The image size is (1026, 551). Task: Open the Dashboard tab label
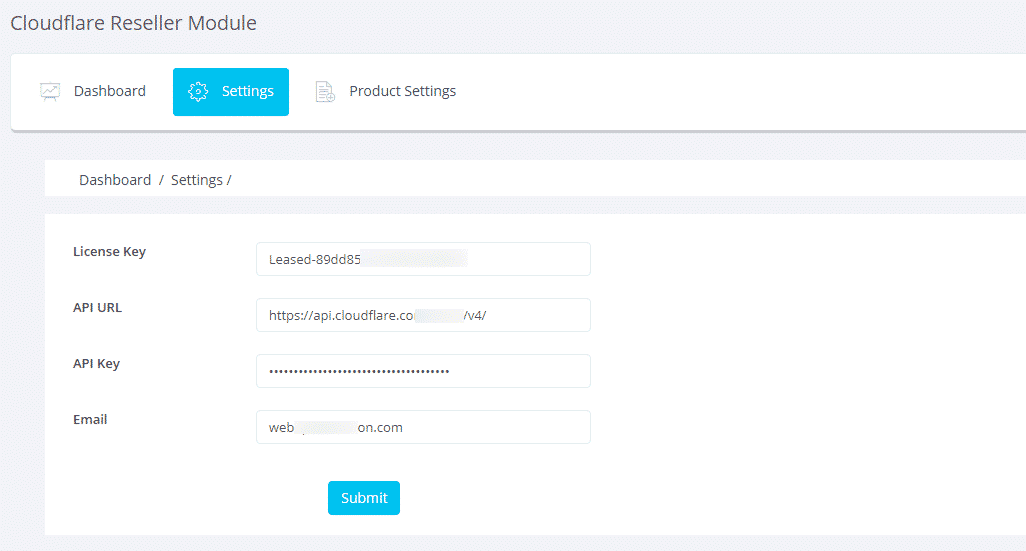110,91
